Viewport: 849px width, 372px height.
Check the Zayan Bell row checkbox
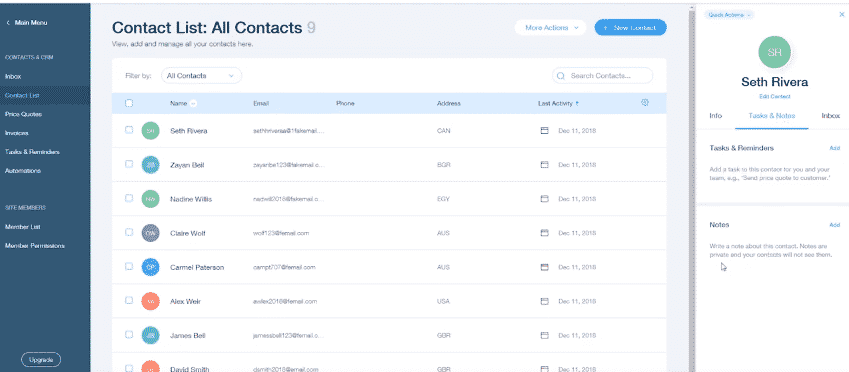click(x=129, y=164)
